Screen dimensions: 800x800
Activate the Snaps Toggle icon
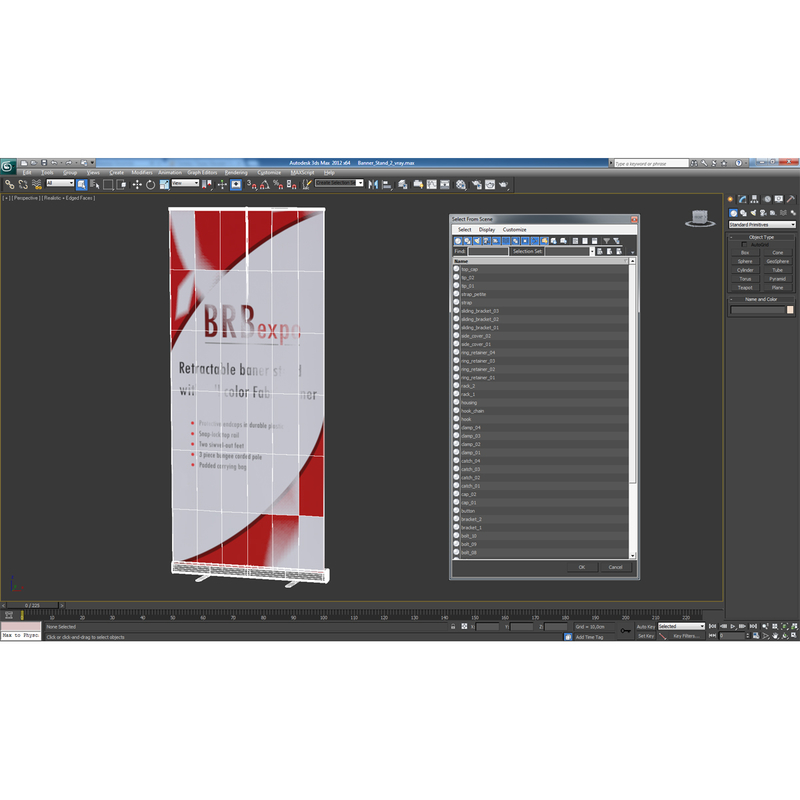(249, 185)
